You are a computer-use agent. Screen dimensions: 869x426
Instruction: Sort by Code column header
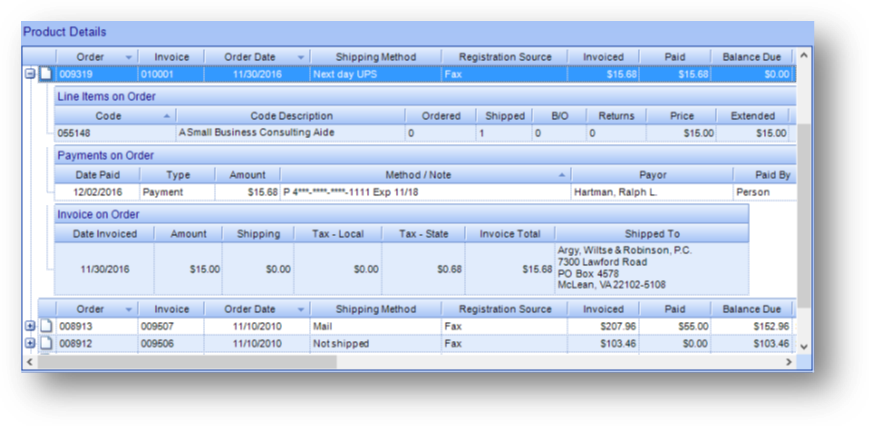tap(115, 116)
